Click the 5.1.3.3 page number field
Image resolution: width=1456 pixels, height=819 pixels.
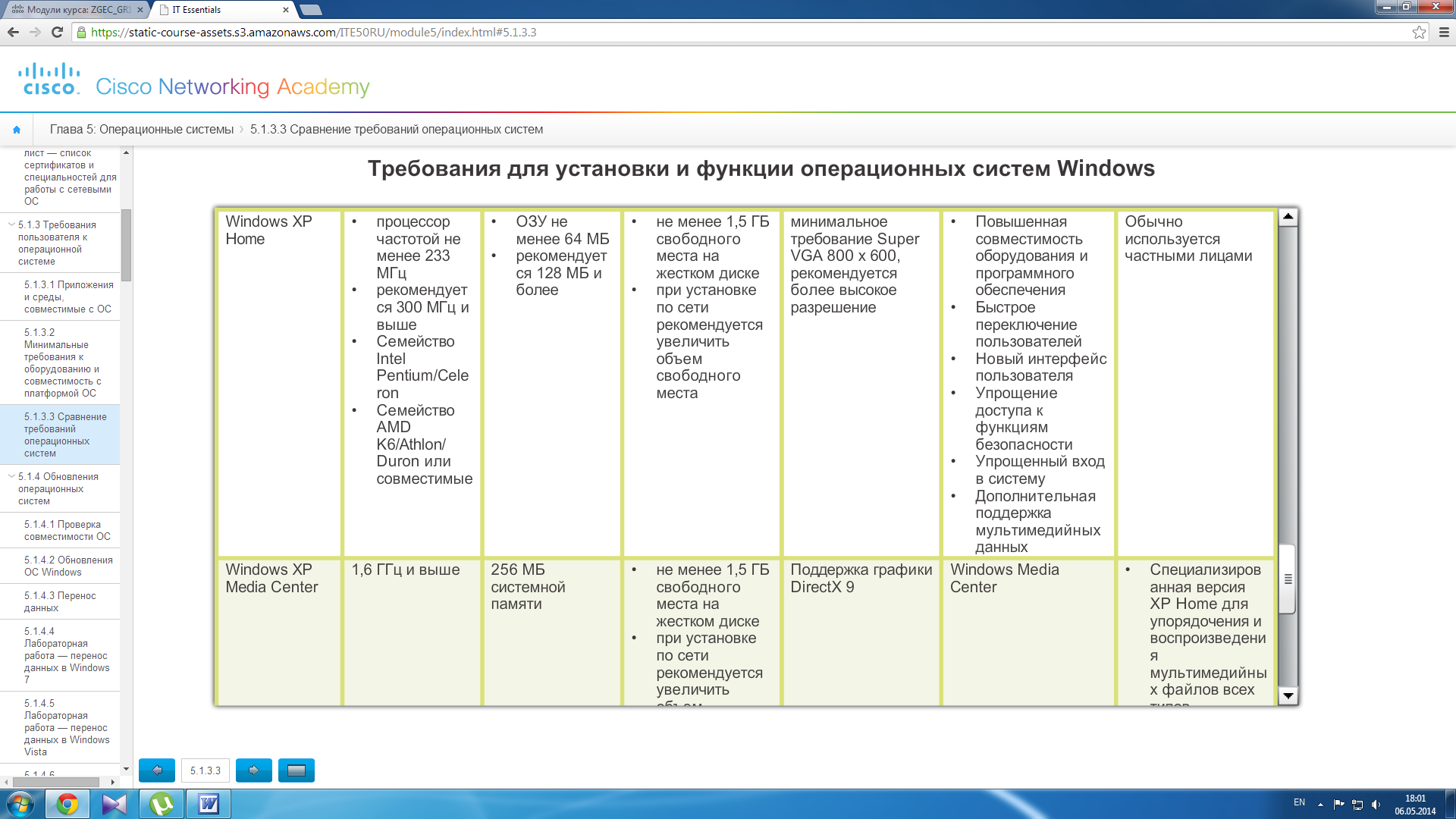[x=206, y=770]
